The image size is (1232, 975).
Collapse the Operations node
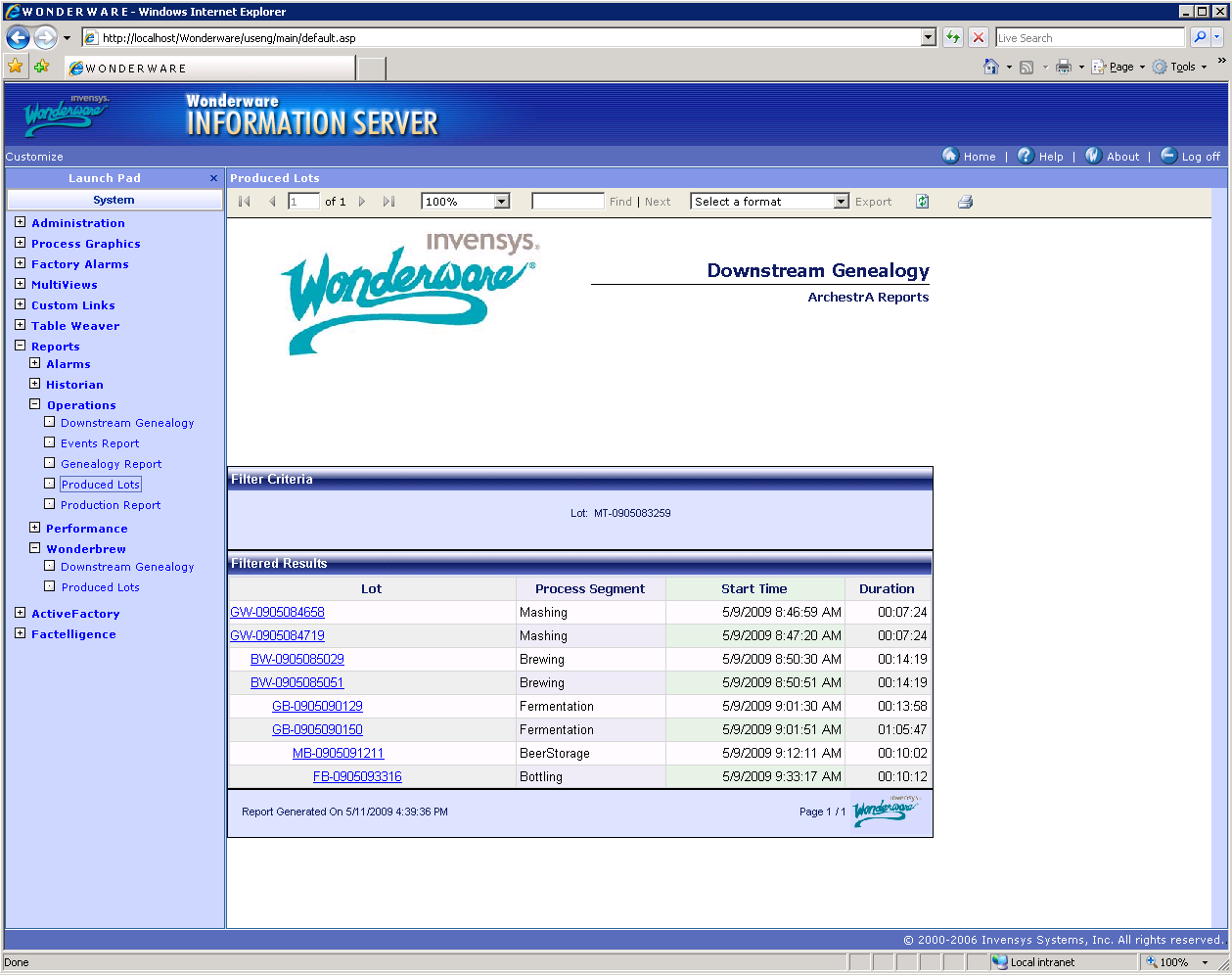(35, 404)
